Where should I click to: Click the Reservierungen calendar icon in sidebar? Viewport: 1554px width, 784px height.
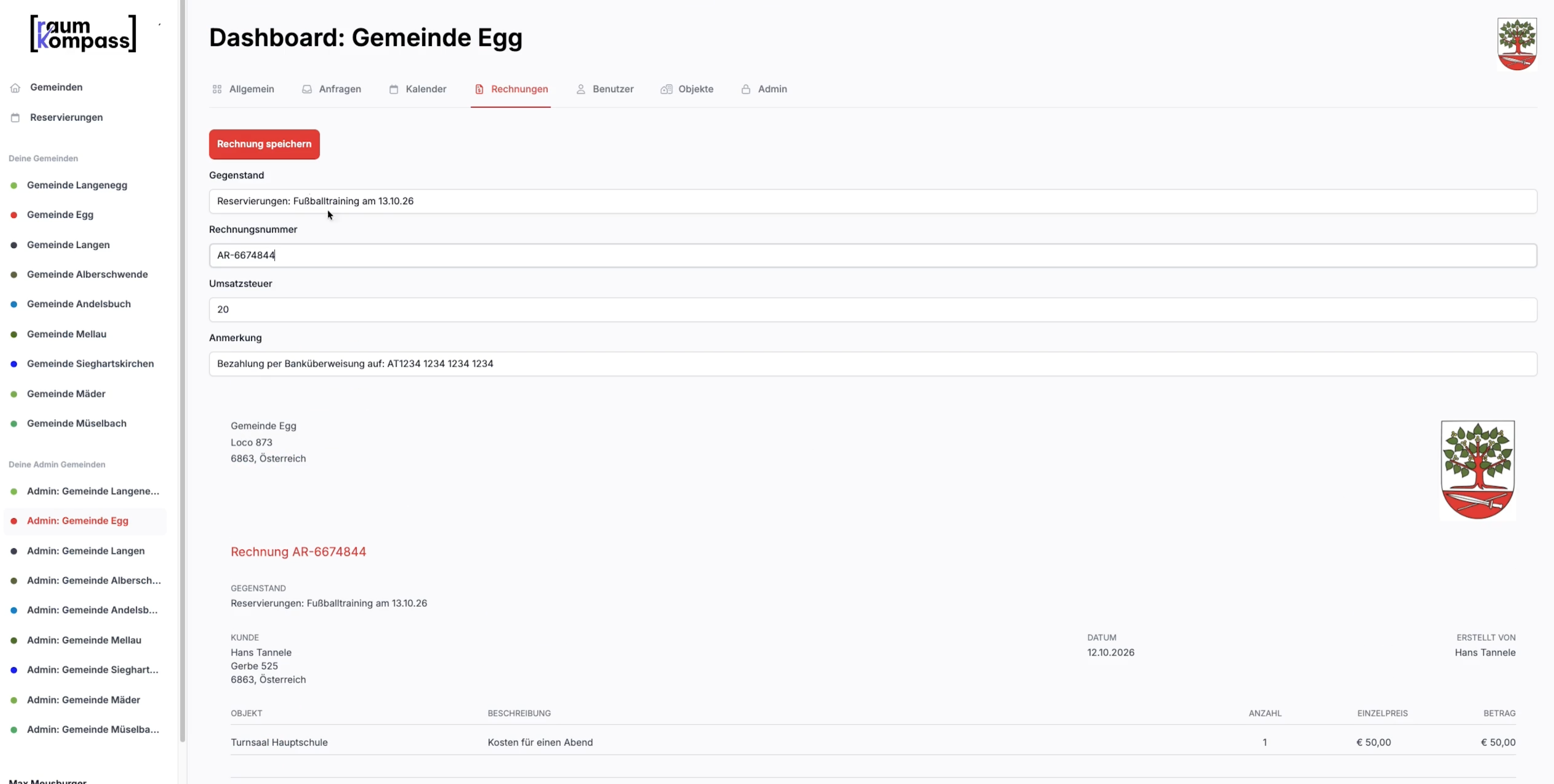[x=15, y=118]
